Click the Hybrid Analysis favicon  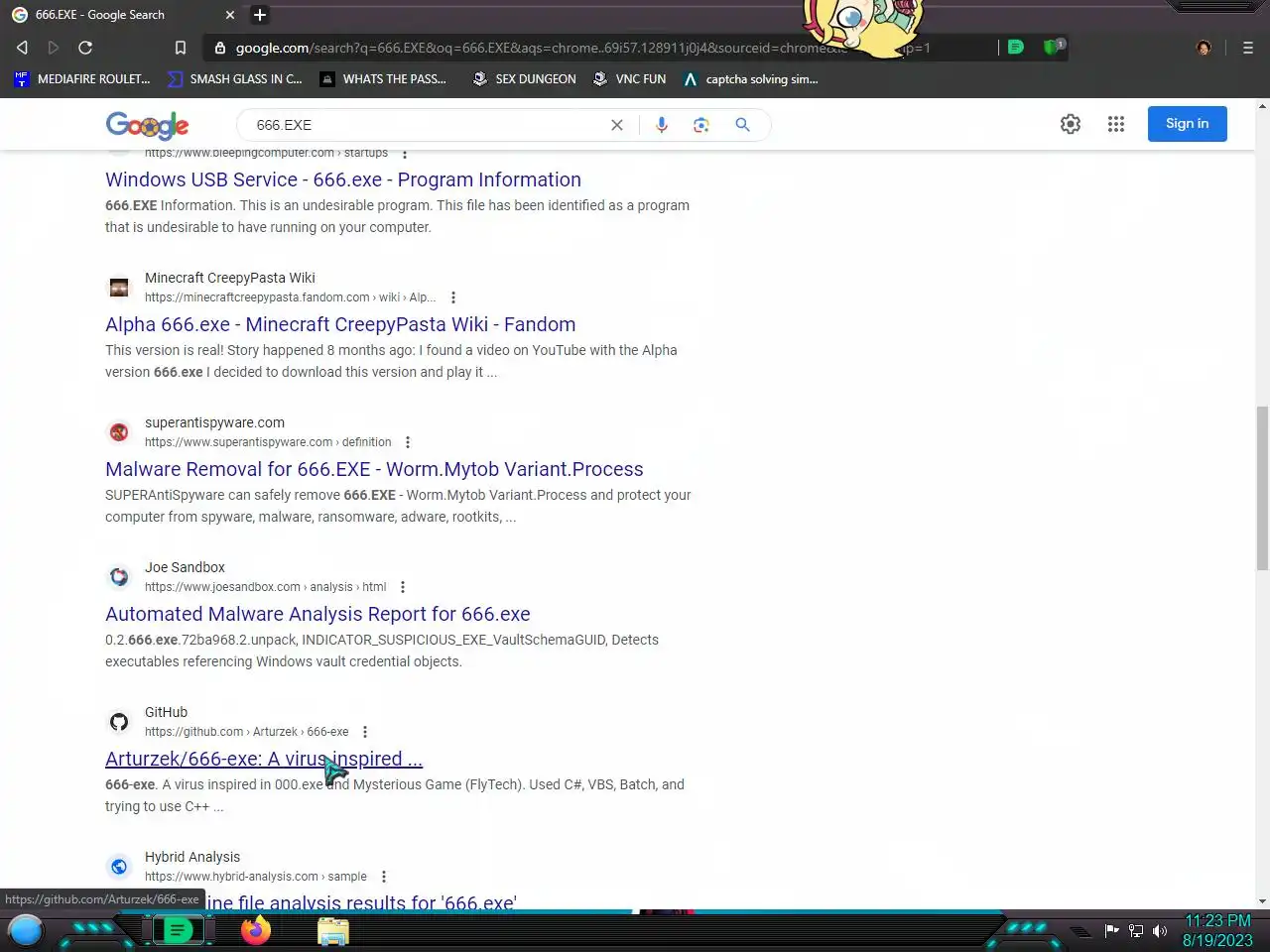click(x=119, y=867)
